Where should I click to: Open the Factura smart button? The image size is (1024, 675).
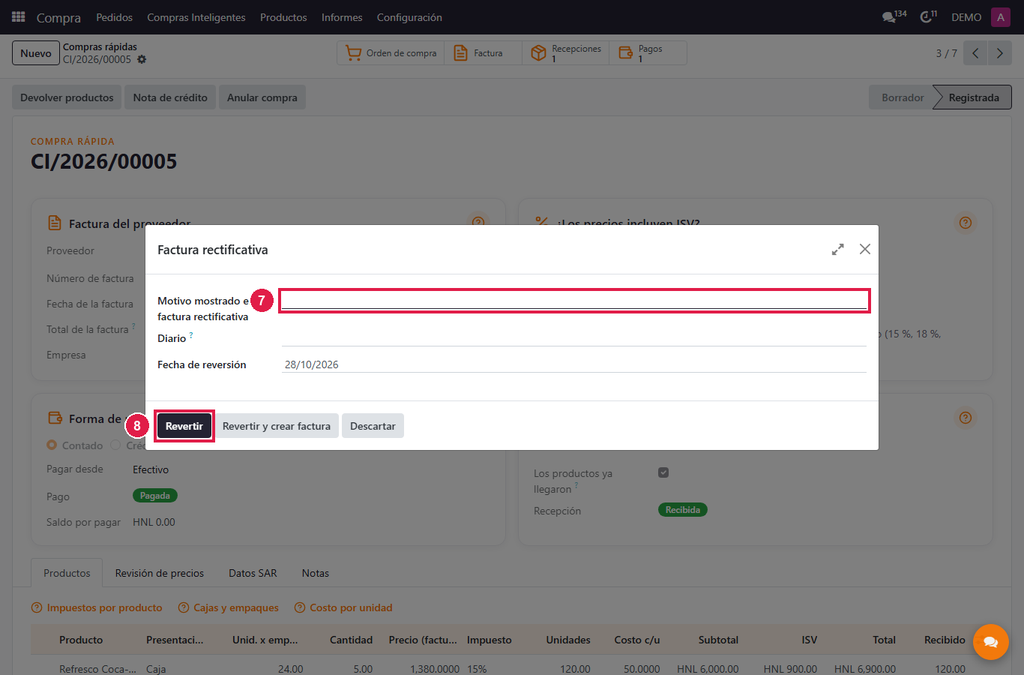(483, 53)
